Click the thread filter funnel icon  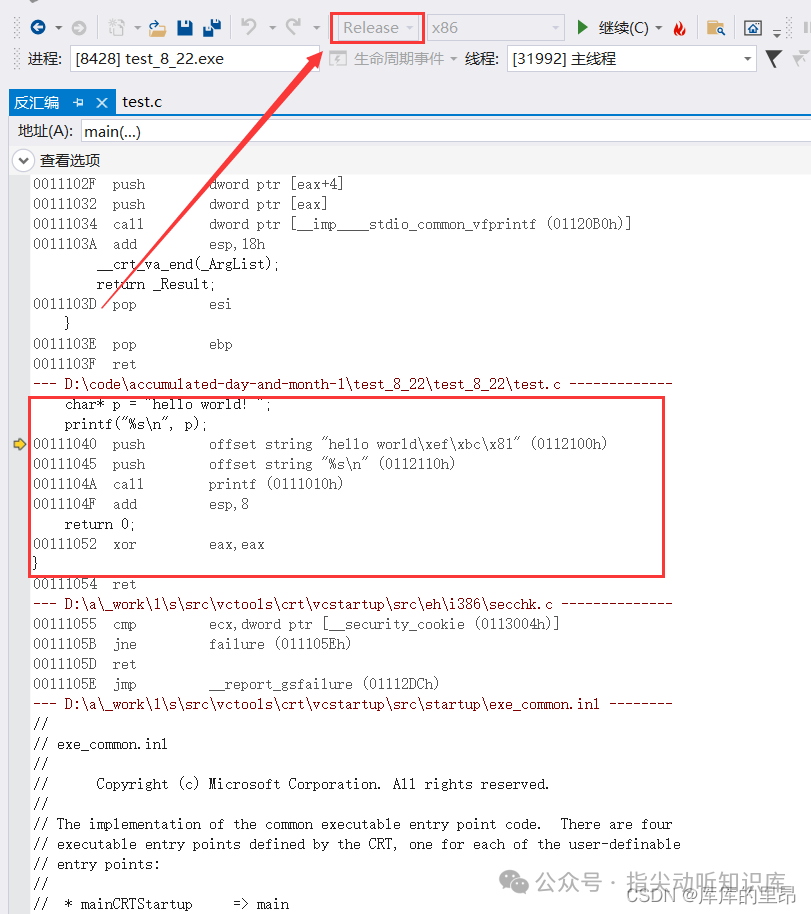coord(773,59)
